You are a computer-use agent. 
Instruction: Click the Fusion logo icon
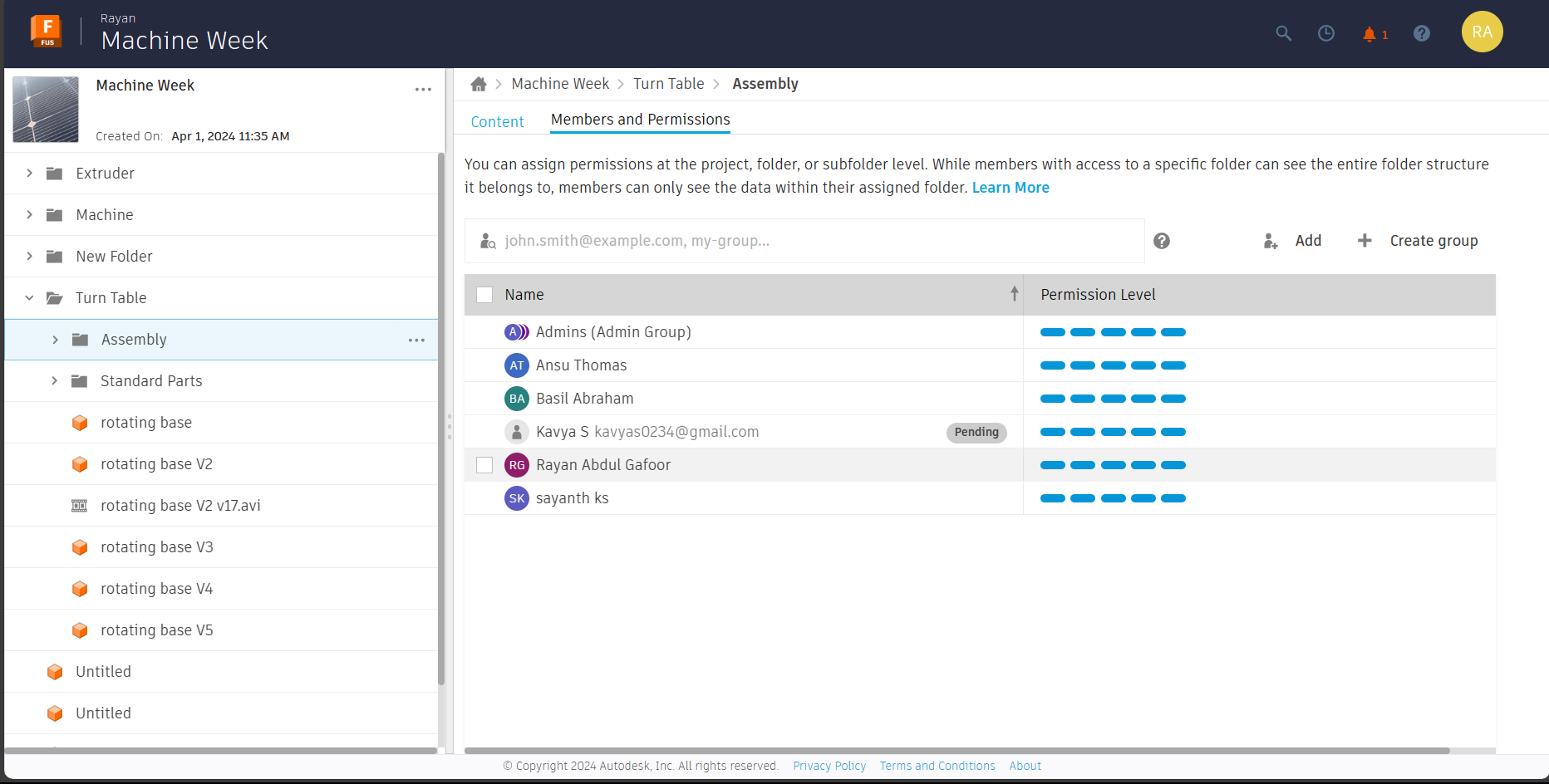tap(47, 31)
